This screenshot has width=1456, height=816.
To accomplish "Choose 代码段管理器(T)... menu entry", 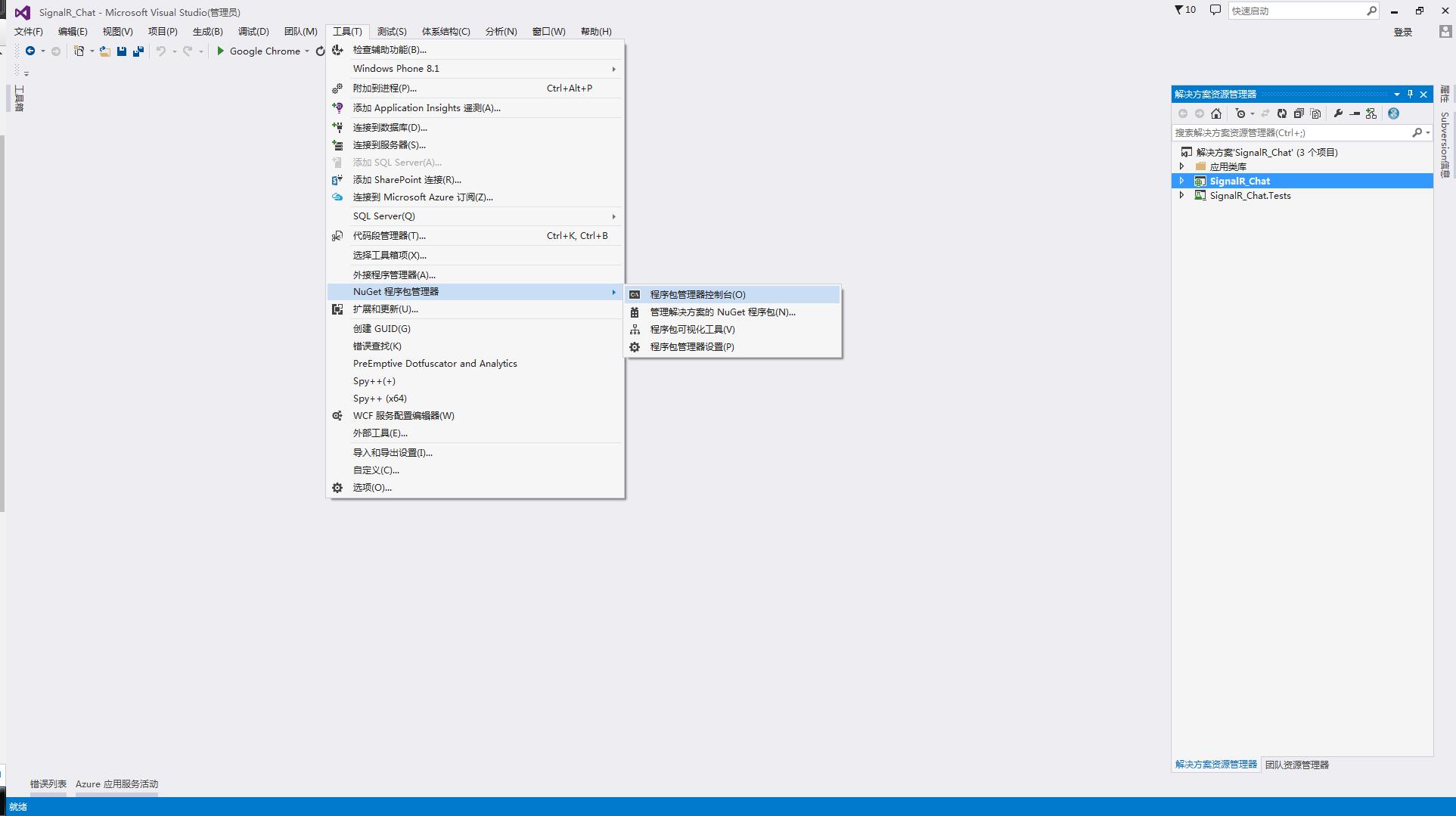I will point(475,235).
